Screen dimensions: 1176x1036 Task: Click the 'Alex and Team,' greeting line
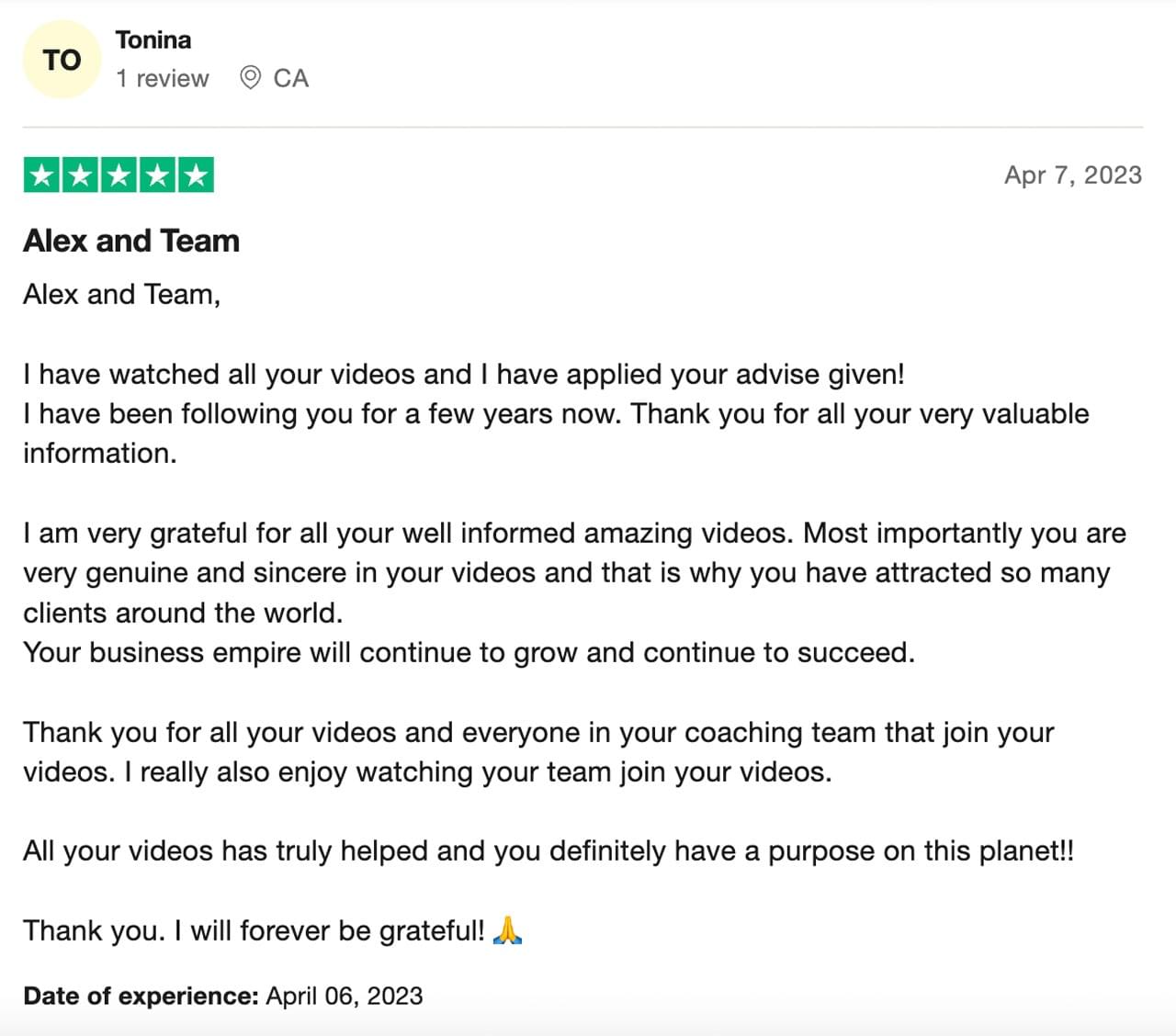121,294
